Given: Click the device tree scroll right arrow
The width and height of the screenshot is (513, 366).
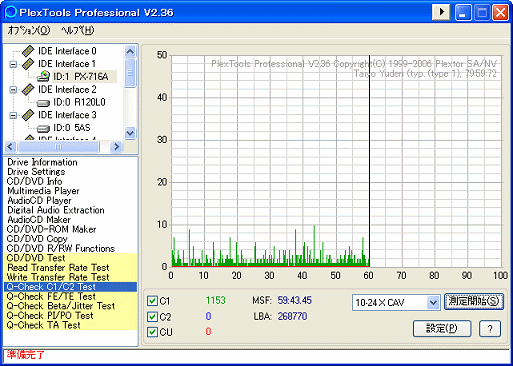Looking at the screenshot, I should pyautogui.click(x=116, y=146).
